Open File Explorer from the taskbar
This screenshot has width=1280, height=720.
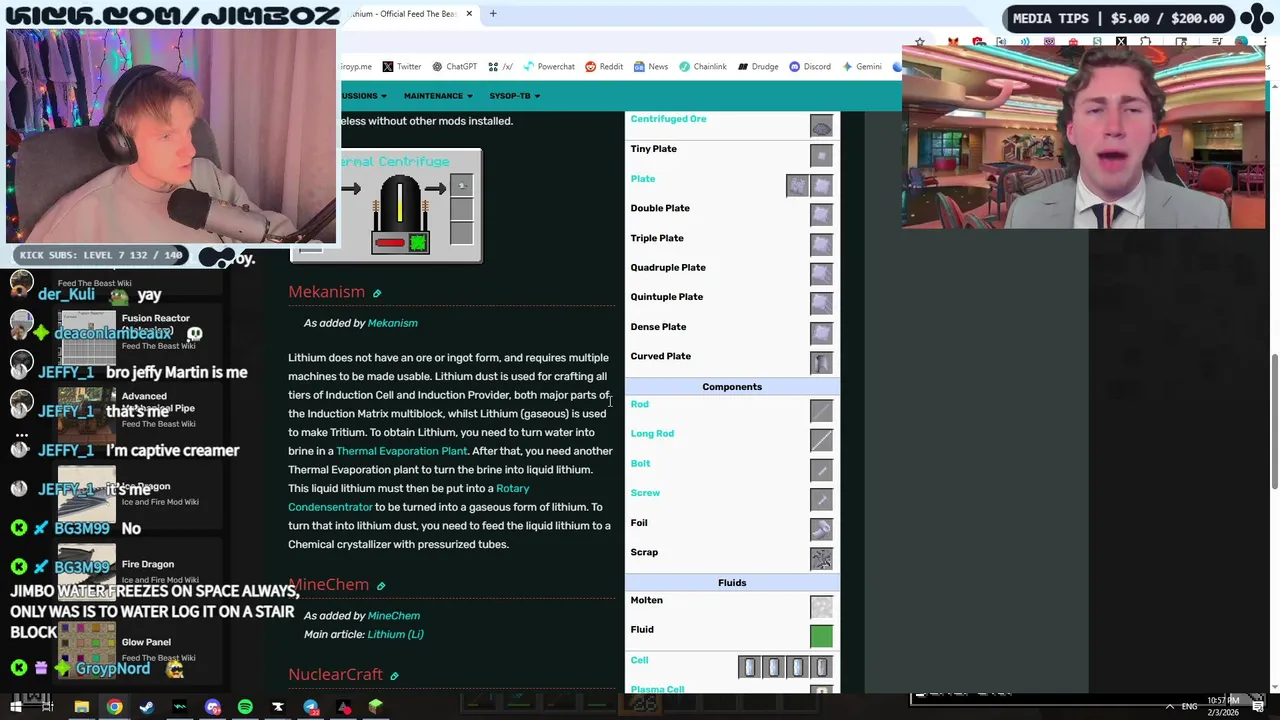point(82,707)
